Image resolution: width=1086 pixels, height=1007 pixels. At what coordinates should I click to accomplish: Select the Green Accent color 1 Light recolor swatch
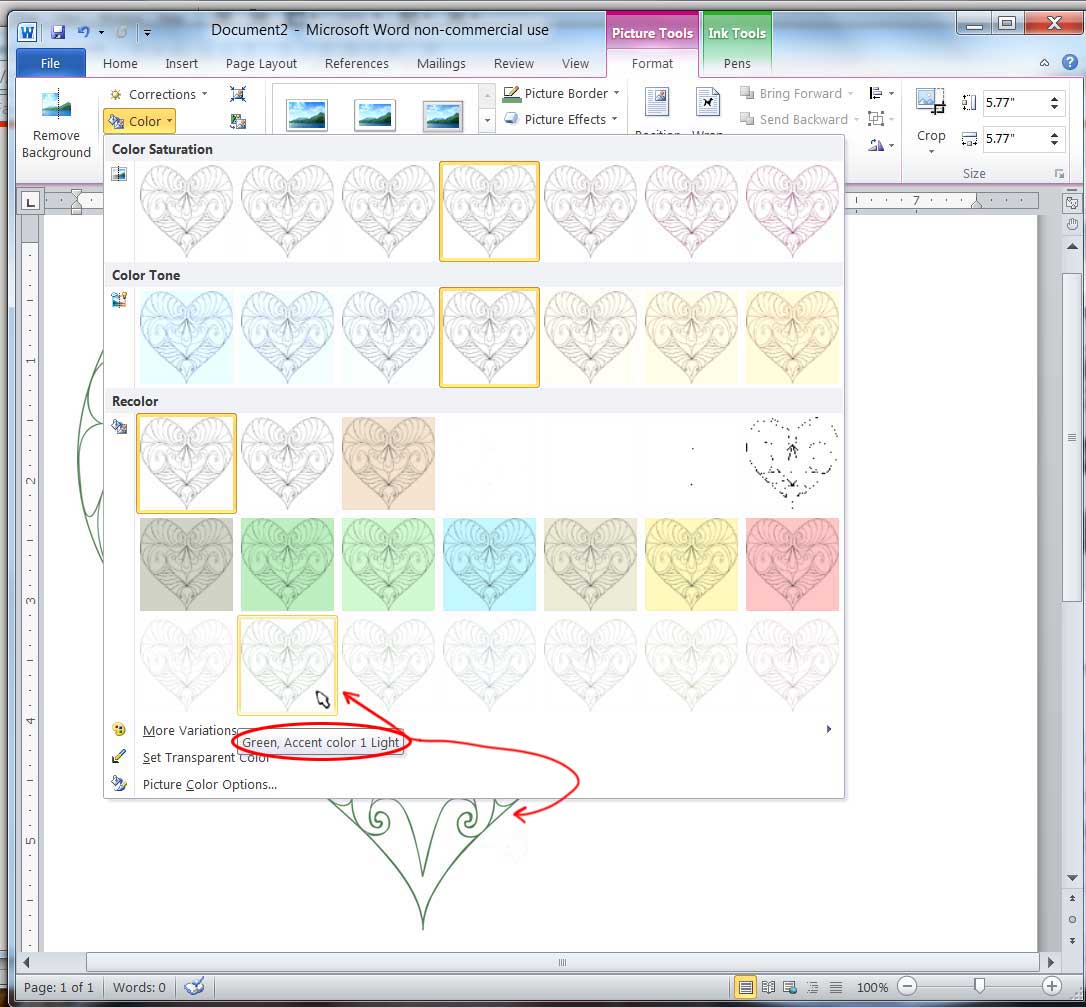pos(287,665)
